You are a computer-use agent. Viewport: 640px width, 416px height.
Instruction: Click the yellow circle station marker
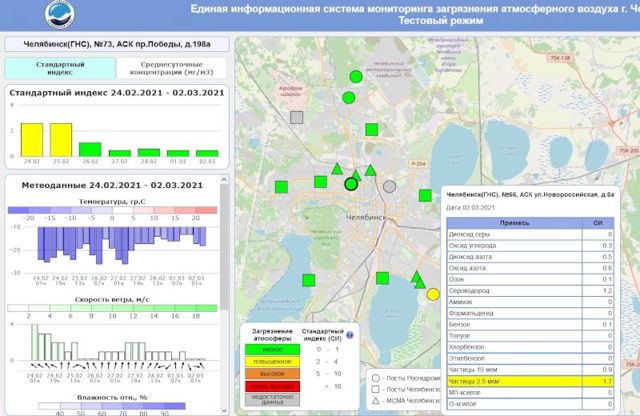click(x=433, y=294)
